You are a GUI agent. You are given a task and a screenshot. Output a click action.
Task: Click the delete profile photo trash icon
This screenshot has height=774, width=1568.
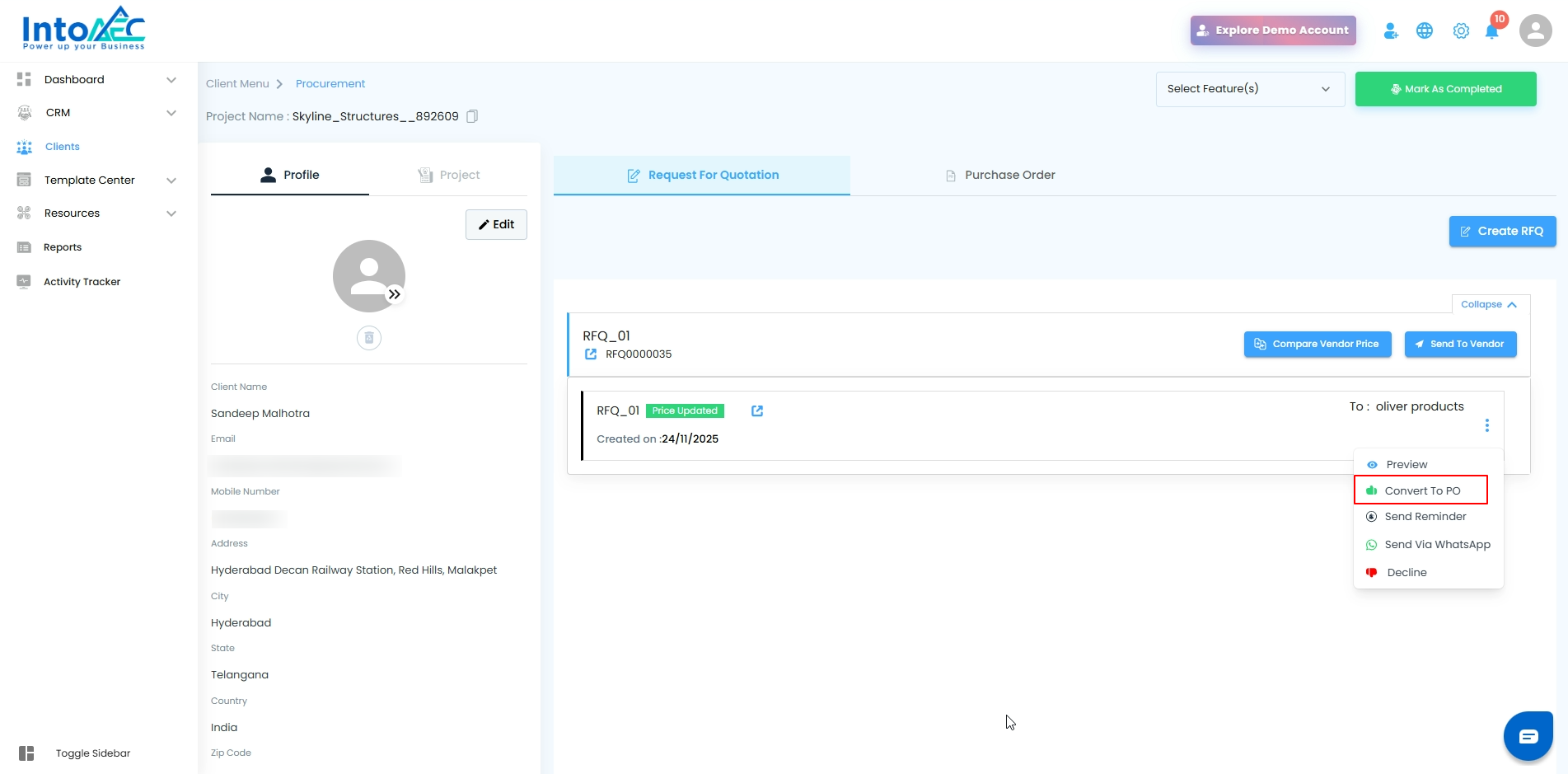(x=369, y=338)
